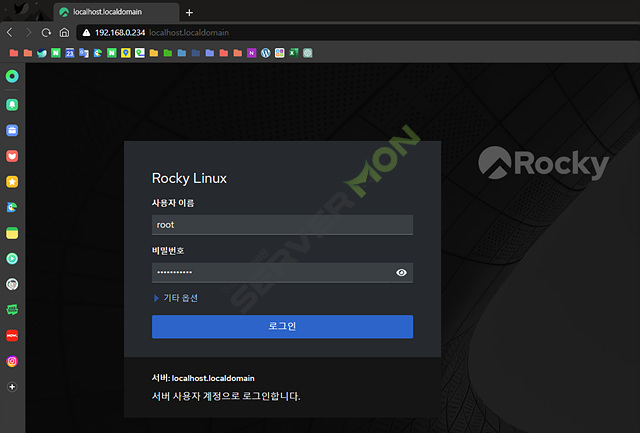Viewport: 640px width, 433px height.
Task: Click the green circle icon atop the sidebar
Action: pos(12,76)
